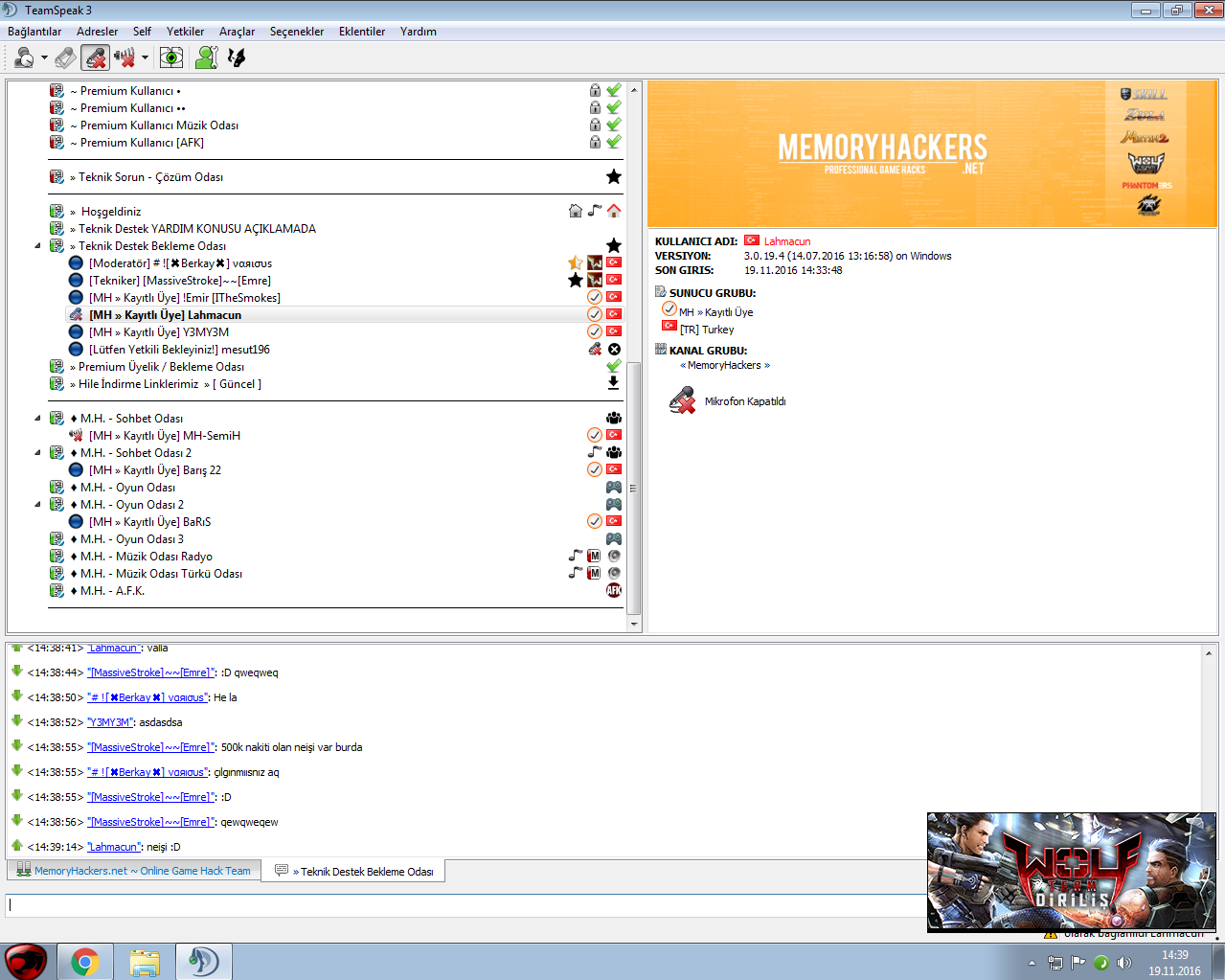
Task: Open the Adresler menu
Action: pos(98,32)
